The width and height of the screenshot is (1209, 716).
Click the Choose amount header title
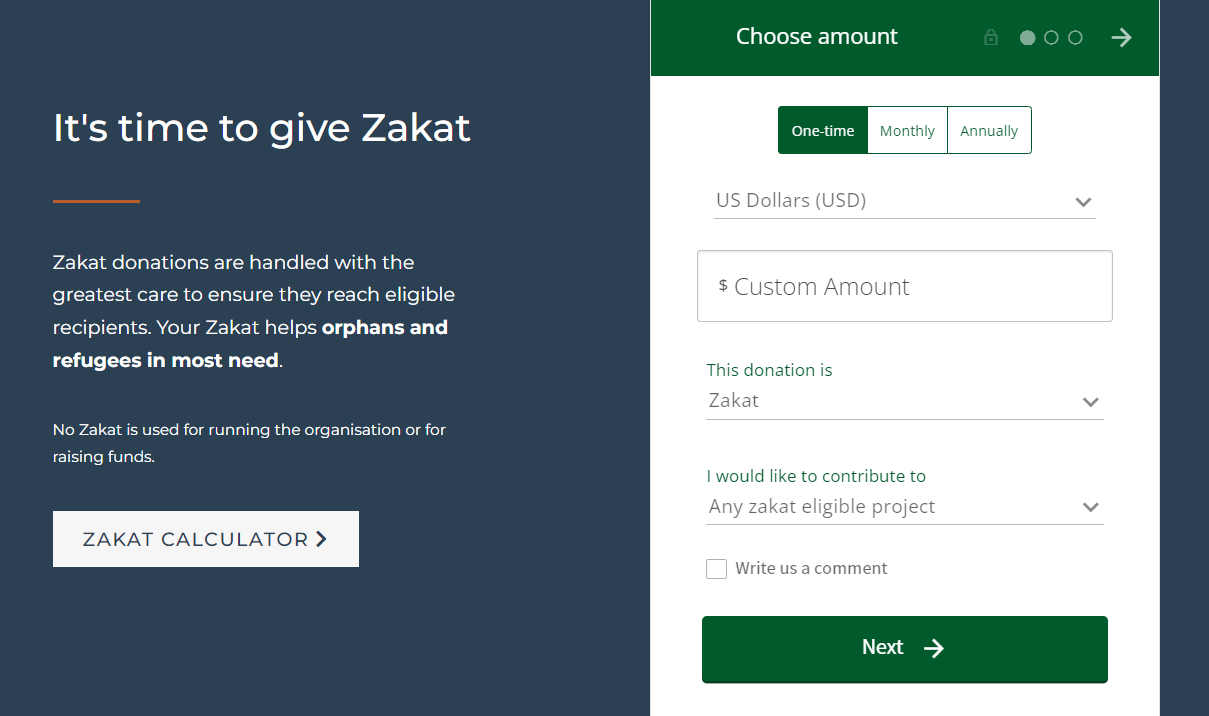pos(817,37)
